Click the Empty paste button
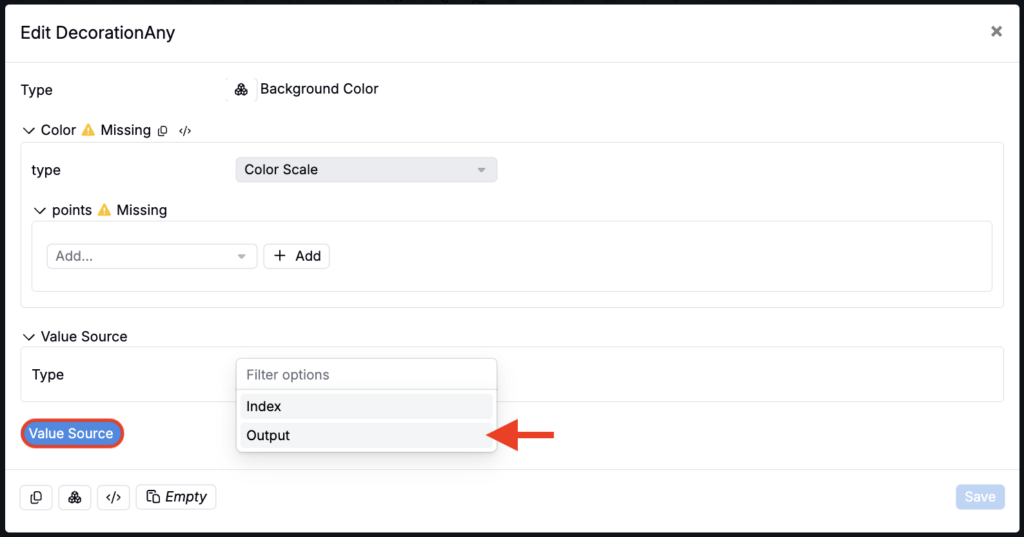Image resolution: width=1024 pixels, height=537 pixels. pos(176,497)
